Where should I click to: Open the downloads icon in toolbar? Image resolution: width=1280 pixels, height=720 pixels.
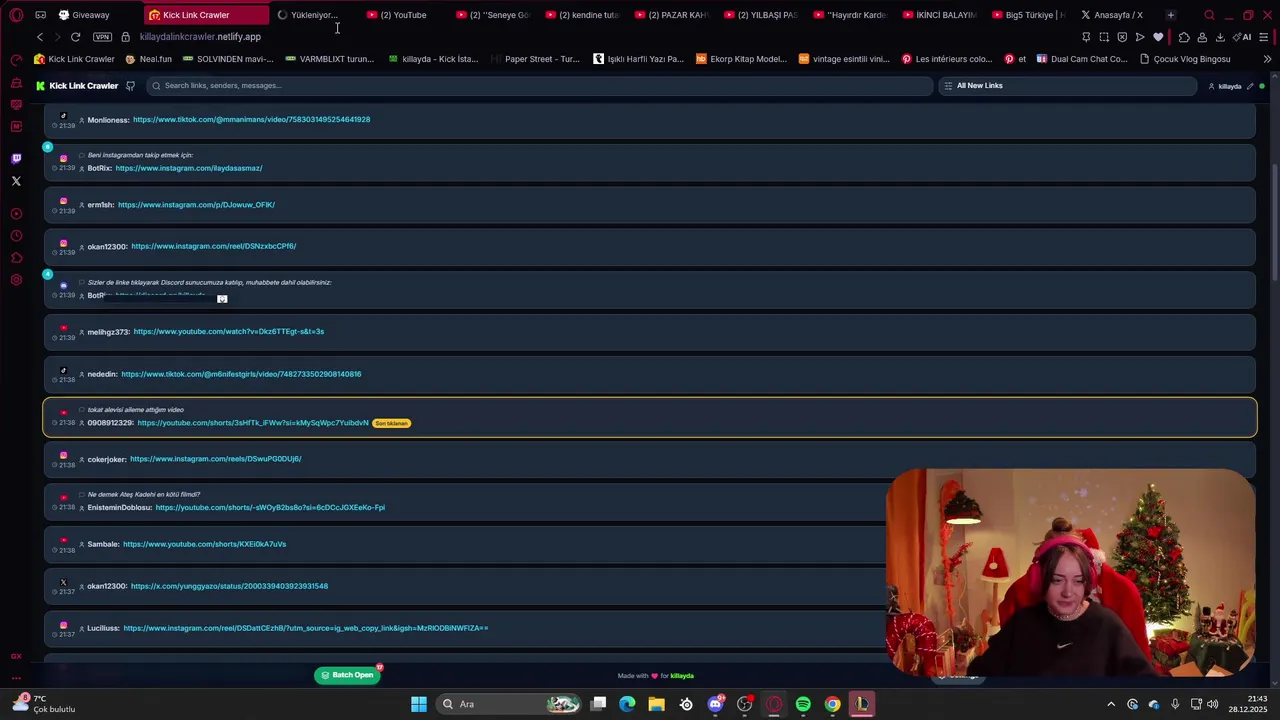(1220, 37)
